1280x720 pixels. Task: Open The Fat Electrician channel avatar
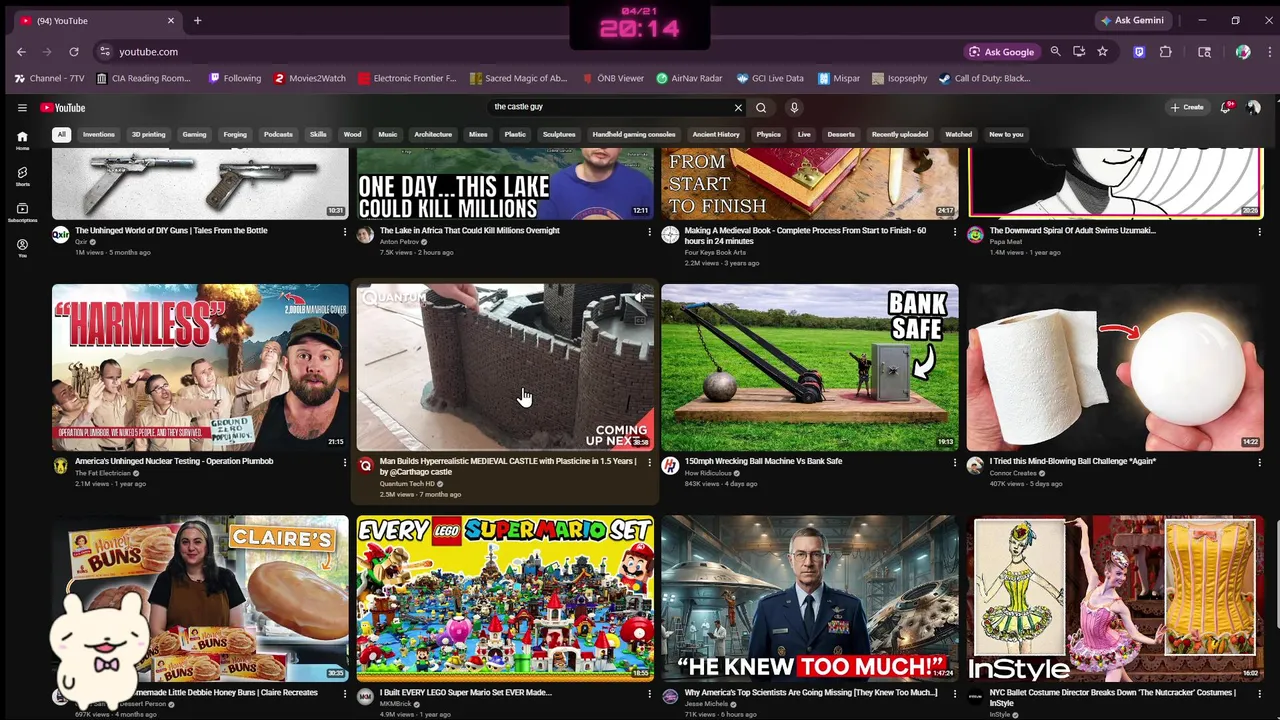click(x=60, y=466)
